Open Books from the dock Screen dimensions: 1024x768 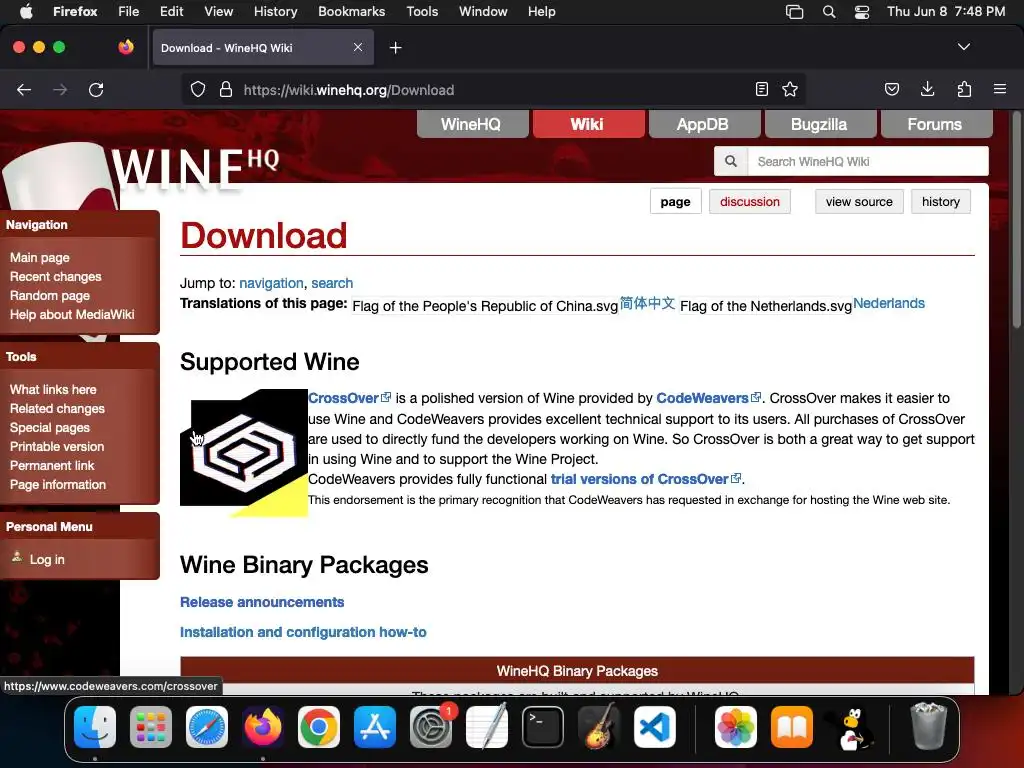click(792, 727)
